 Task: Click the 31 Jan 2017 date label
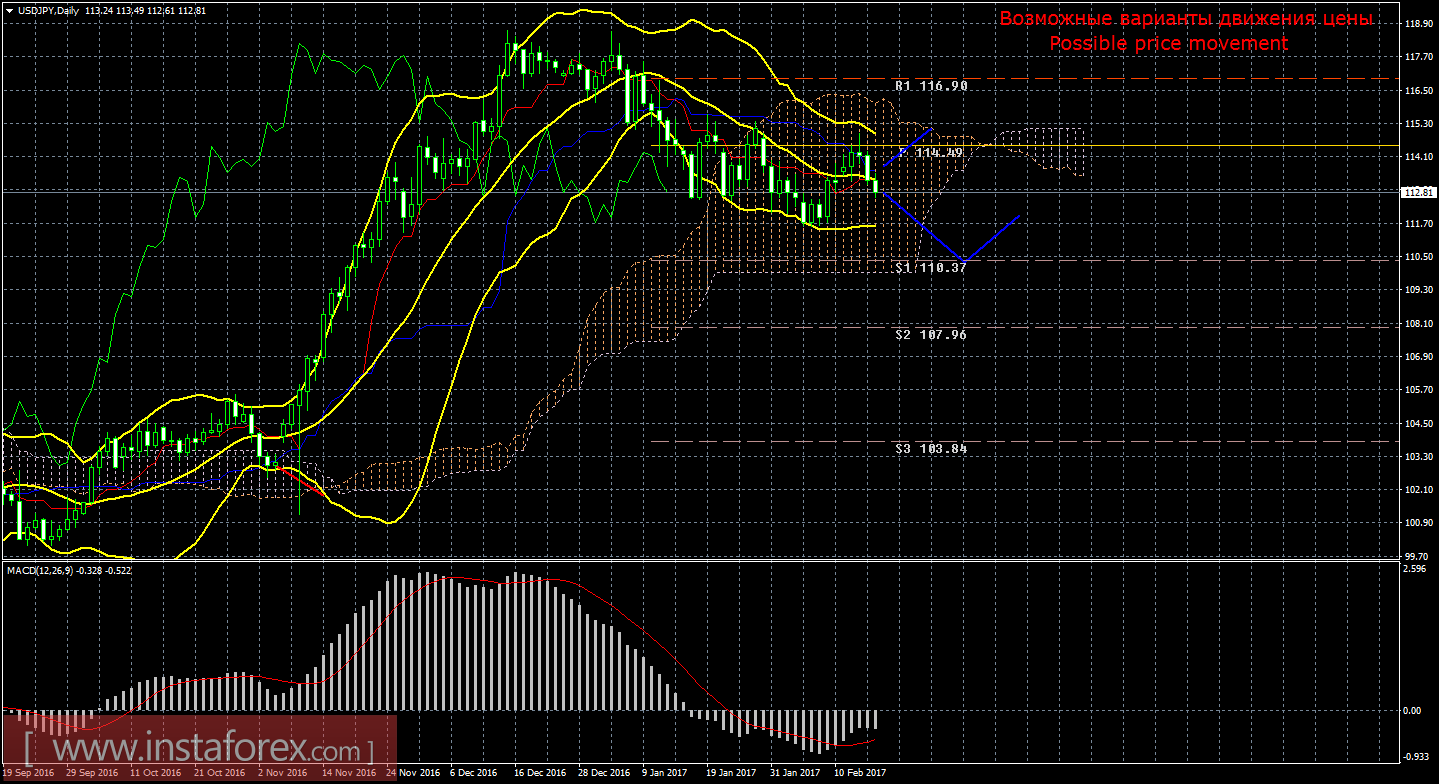pos(794,773)
